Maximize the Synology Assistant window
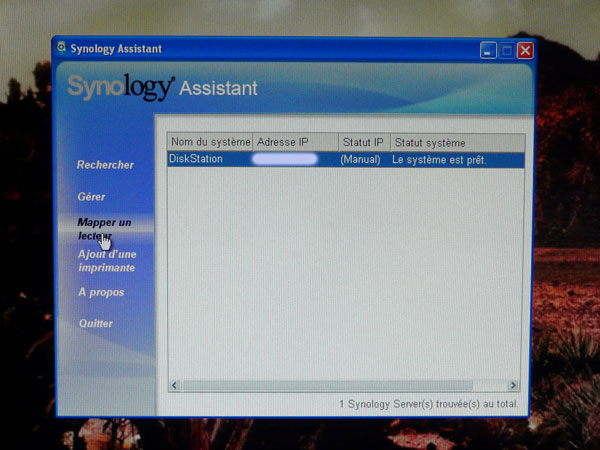This screenshot has height=450, width=600. point(506,50)
